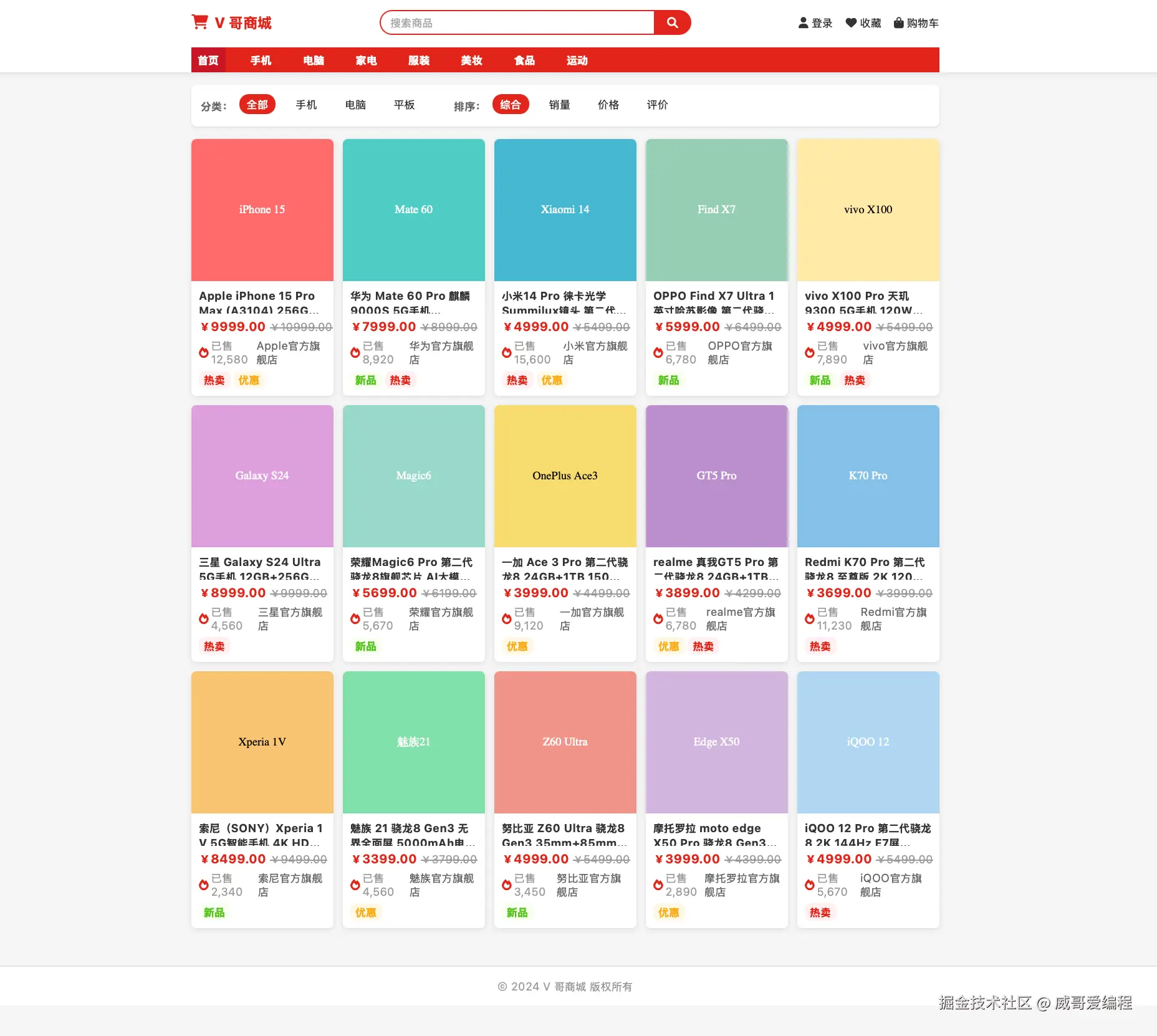Click the flame icon on Z60 Ultra card
1157x1036 pixels.
click(x=507, y=885)
